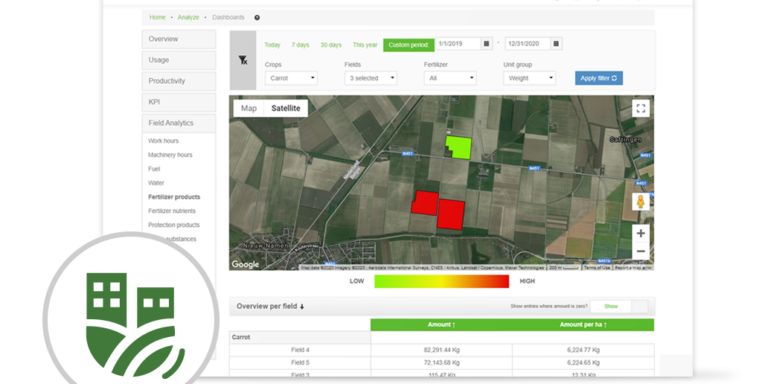Go to Home breadcrumb link
The width and height of the screenshot is (768, 384).
click(x=157, y=17)
